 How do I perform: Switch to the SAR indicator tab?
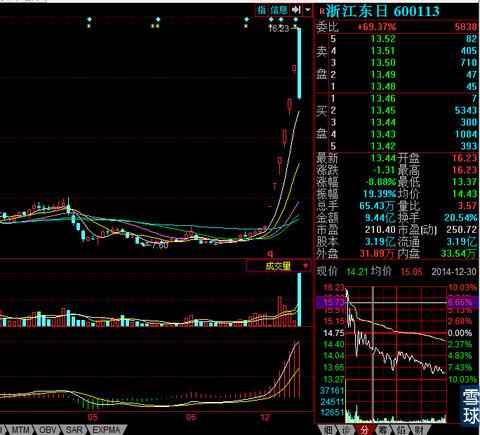point(74,430)
